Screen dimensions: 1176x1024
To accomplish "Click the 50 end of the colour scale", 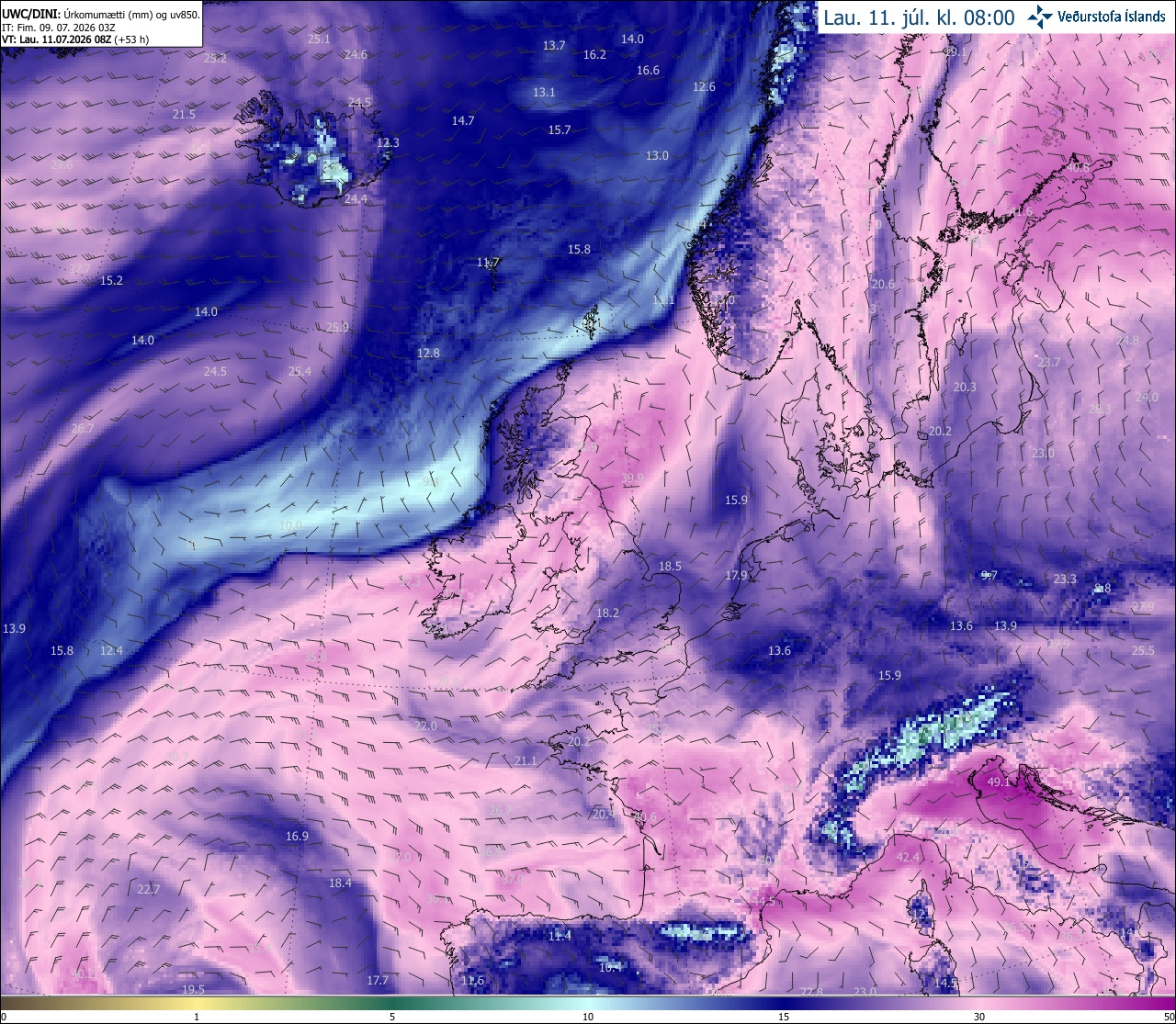I will tap(1169, 1017).
